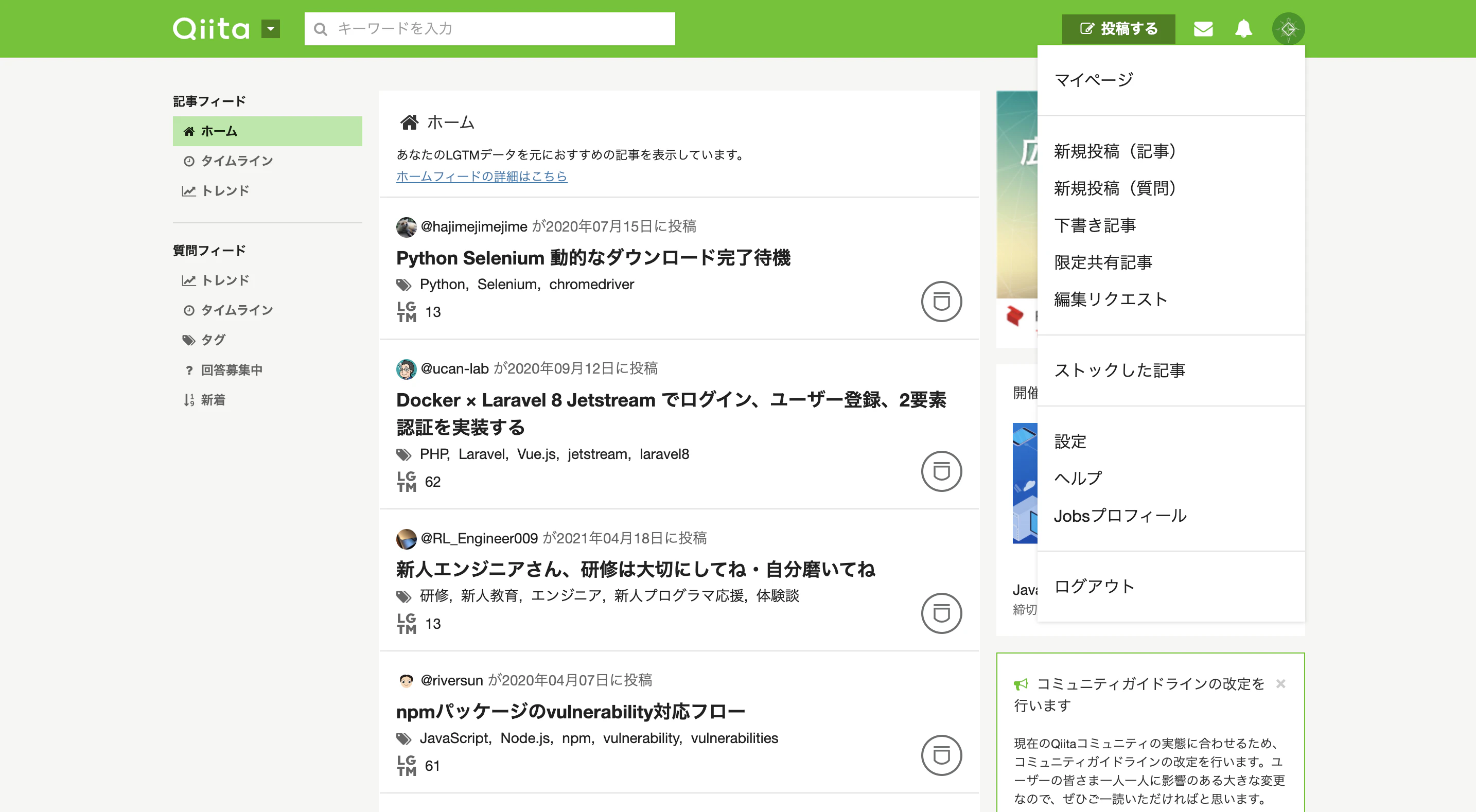Image resolution: width=1476 pixels, height=812 pixels.
Task: Select ホーム in the article feed sidebar
Action: tap(267, 131)
